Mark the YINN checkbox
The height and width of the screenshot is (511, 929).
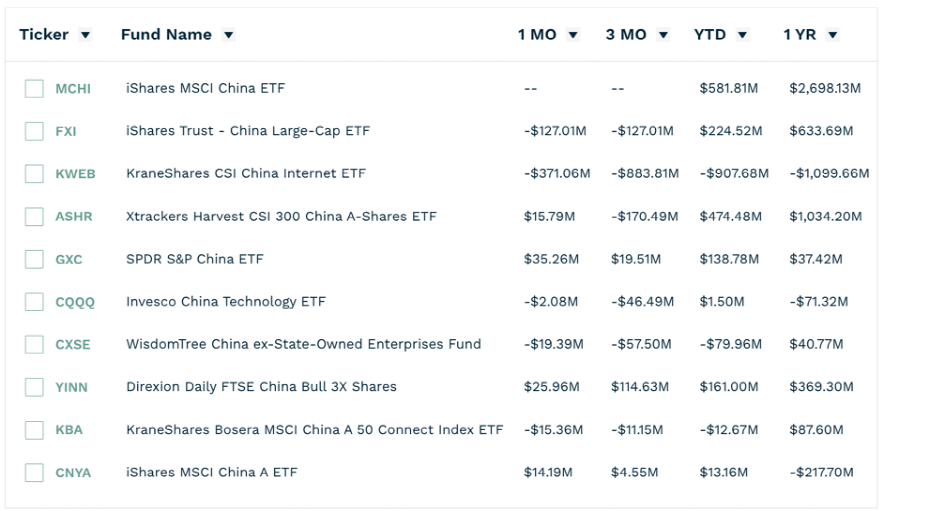(x=34, y=387)
